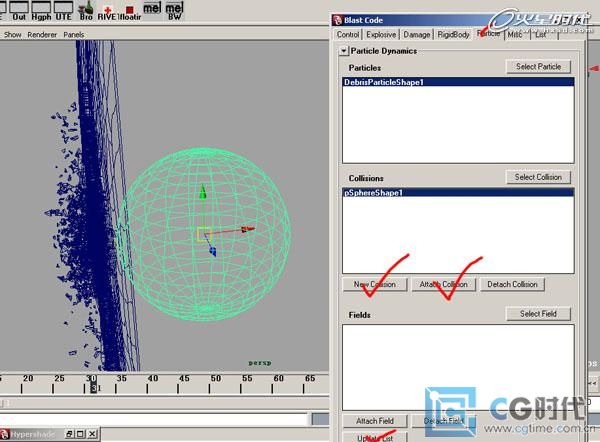This screenshot has height=442, width=600.
Task: Click the RIVE shelf icon with red cross
Action: coord(108,11)
